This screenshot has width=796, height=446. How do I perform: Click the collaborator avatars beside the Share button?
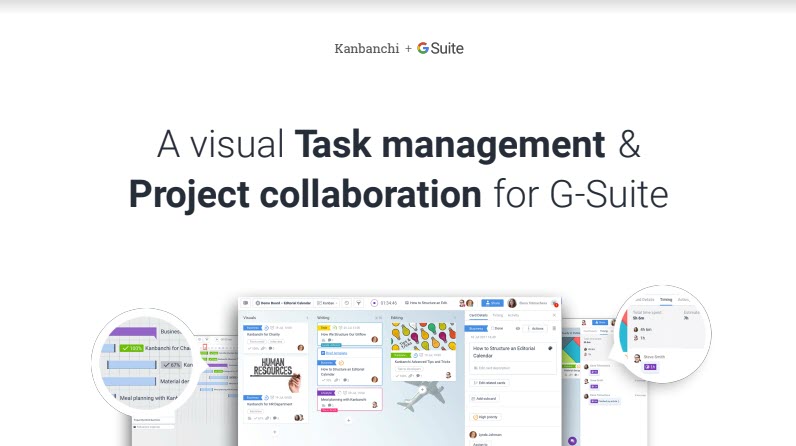466,303
